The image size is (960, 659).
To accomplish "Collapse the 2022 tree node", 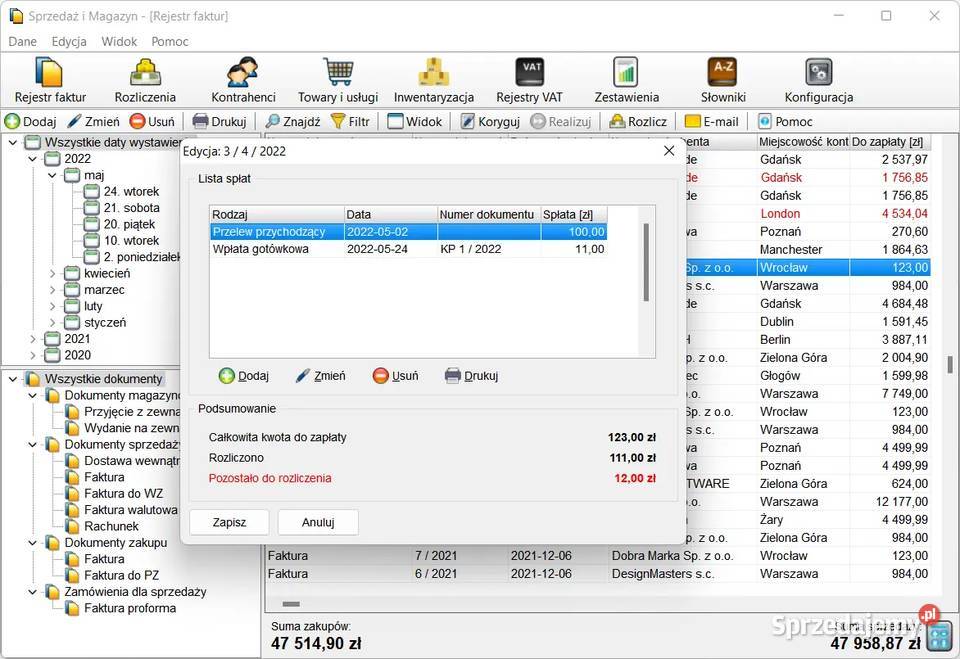I will tap(33, 159).
